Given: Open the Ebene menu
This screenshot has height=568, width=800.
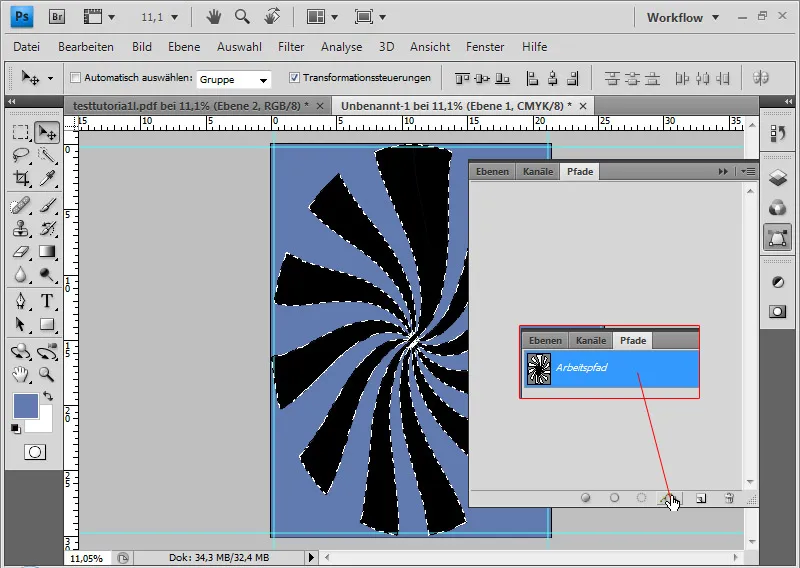Looking at the screenshot, I should click(184, 47).
